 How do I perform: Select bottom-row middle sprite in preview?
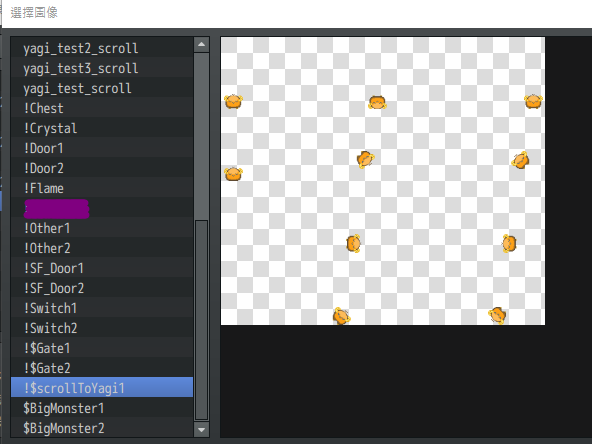click(x=341, y=316)
